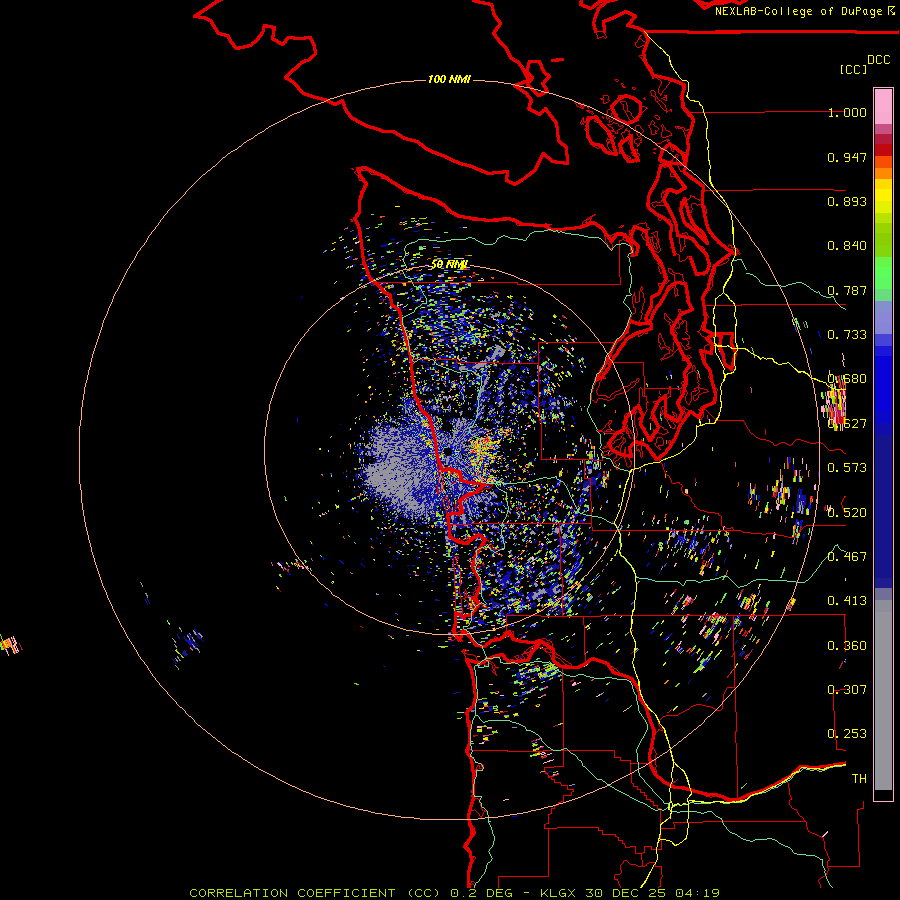The height and width of the screenshot is (900, 900).
Task: Click the 0.840 value on the color scale
Action: (847, 246)
